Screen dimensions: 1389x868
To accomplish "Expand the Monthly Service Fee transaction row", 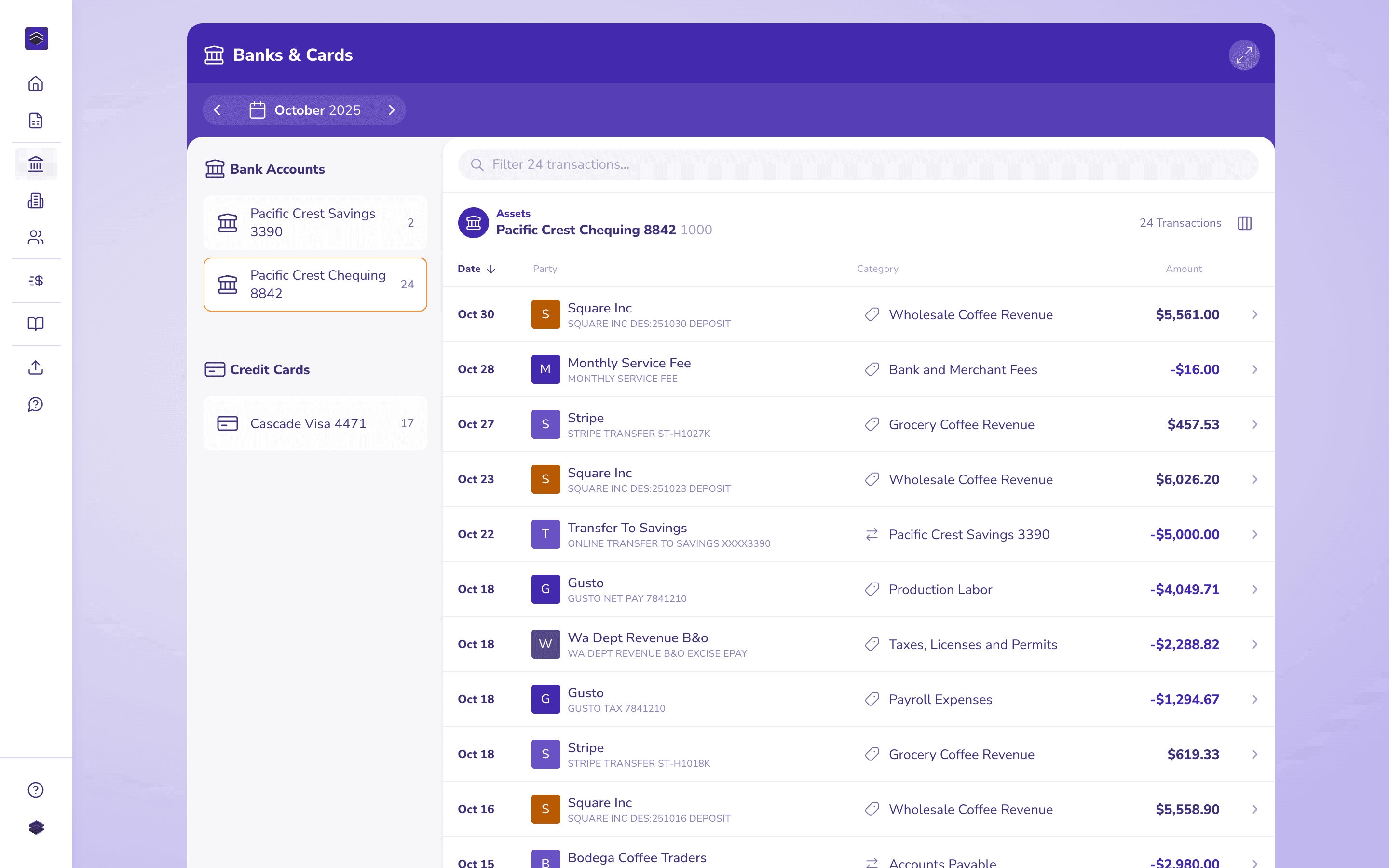I will tap(858, 370).
